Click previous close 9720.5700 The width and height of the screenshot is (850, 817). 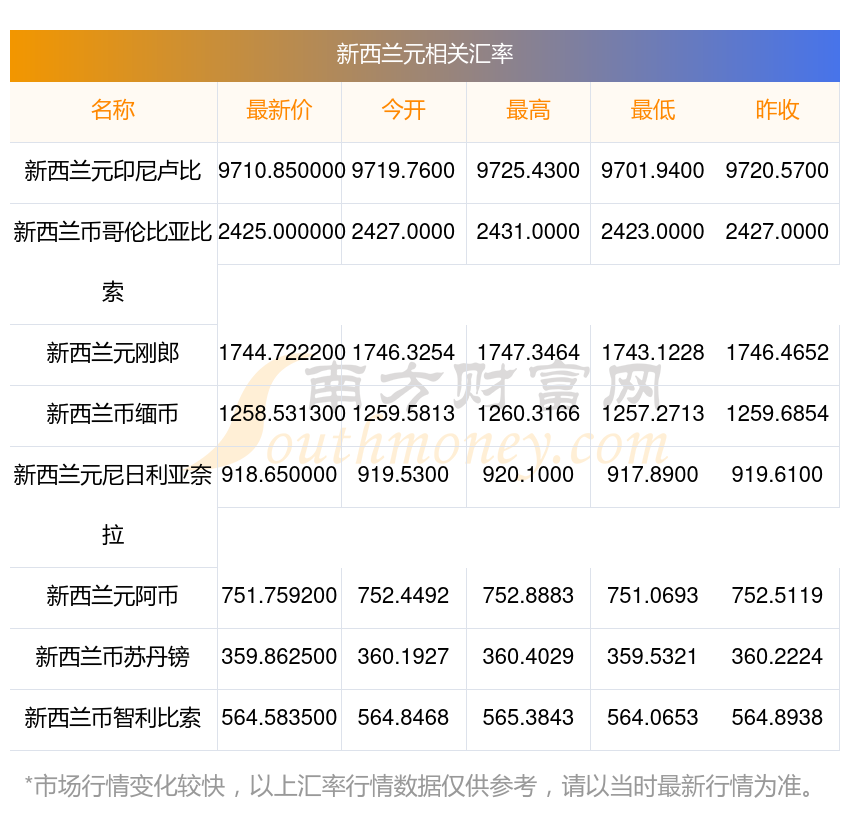pos(777,171)
